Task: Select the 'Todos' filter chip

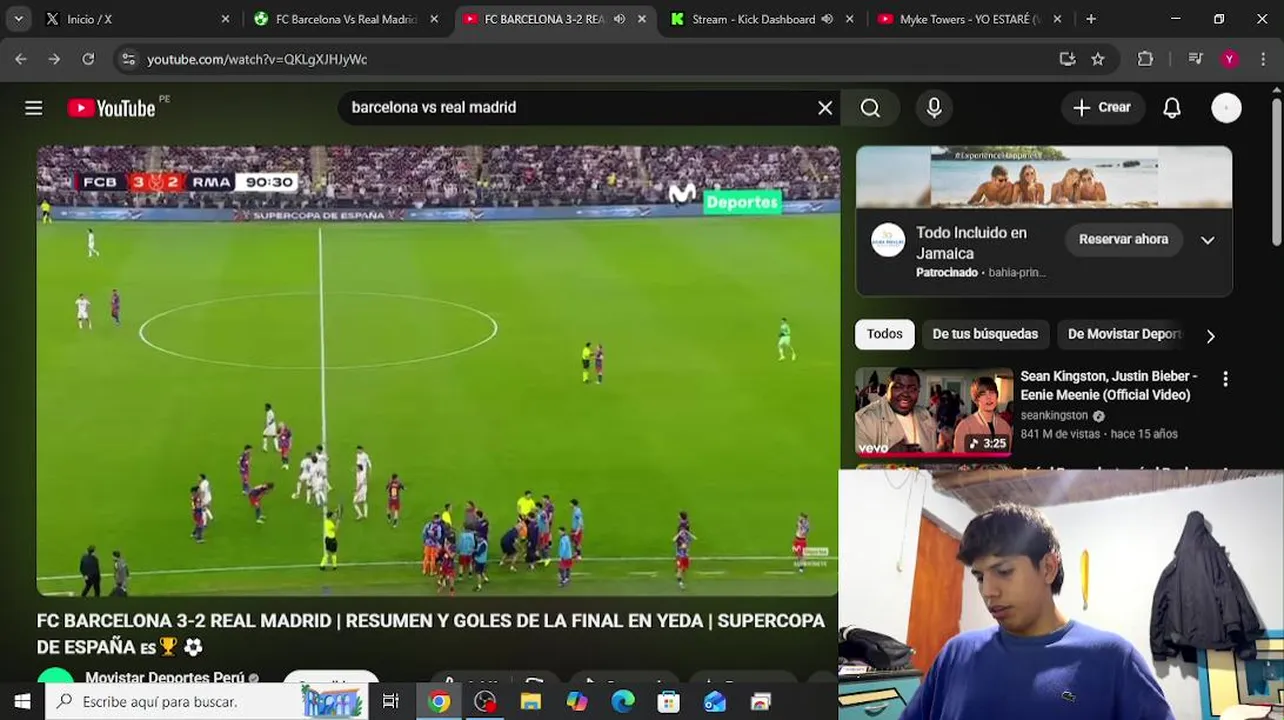Action: (884, 334)
